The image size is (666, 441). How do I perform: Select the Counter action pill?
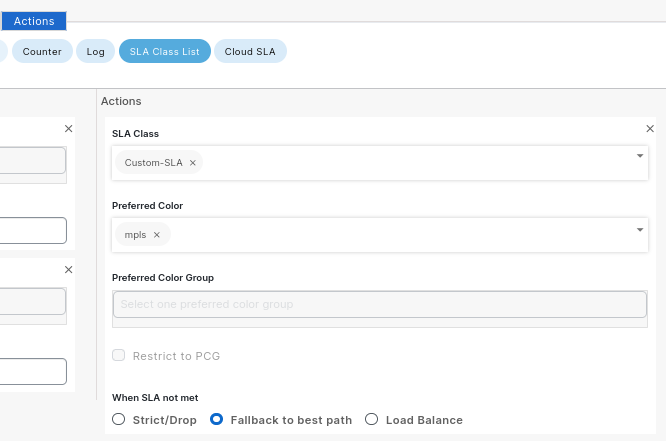pos(42,51)
